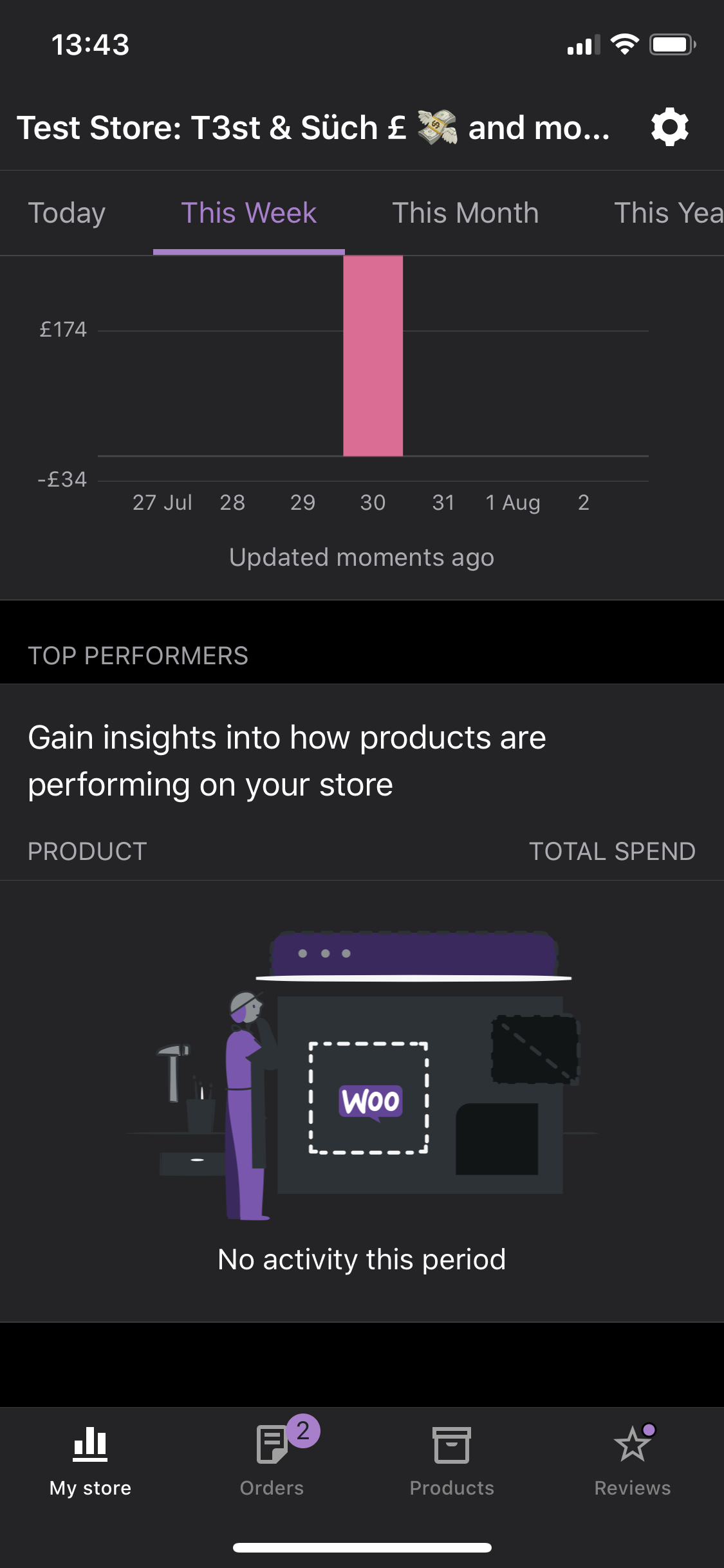724x1568 pixels.
Task: Select the This Week tab
Action: click(x=249, y=213)
